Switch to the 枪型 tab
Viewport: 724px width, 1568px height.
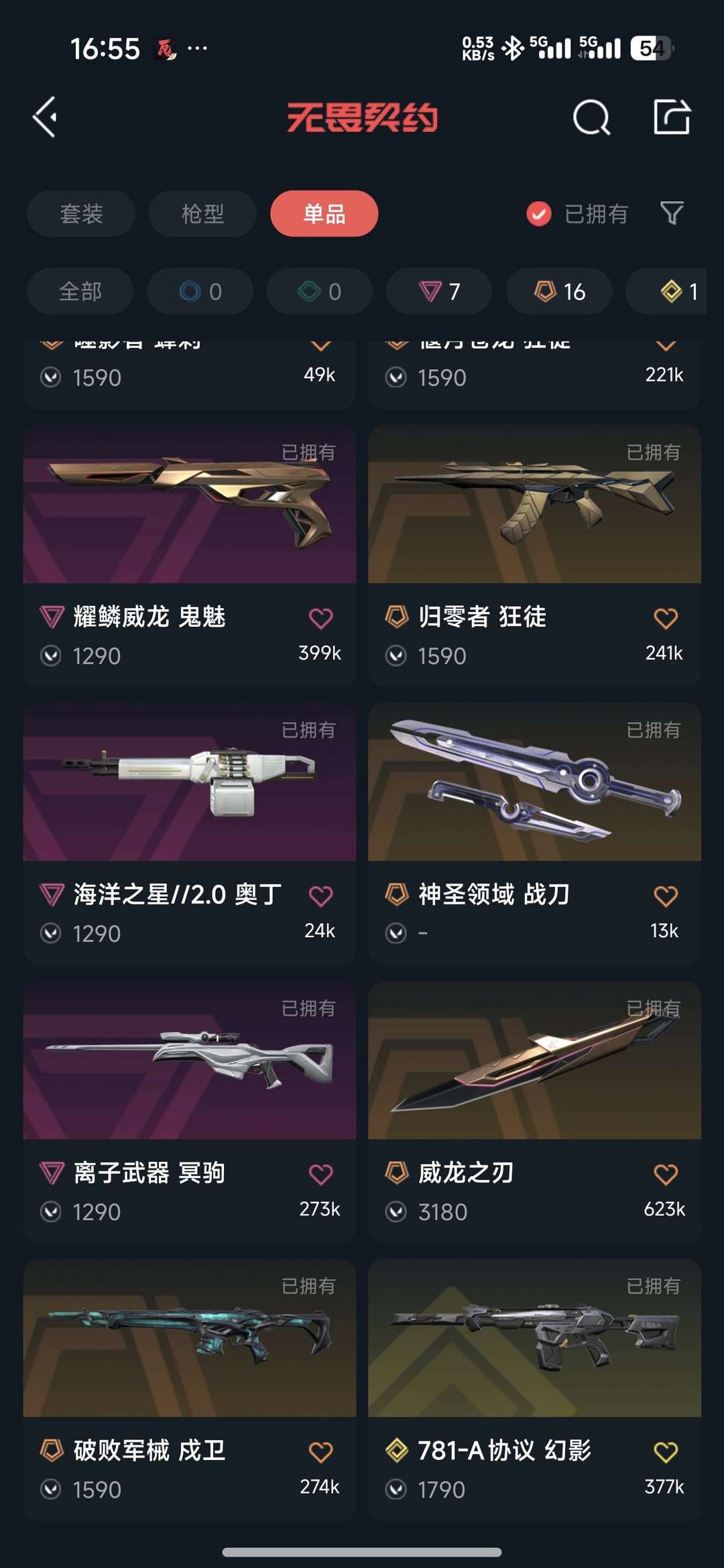coord(202,214)
